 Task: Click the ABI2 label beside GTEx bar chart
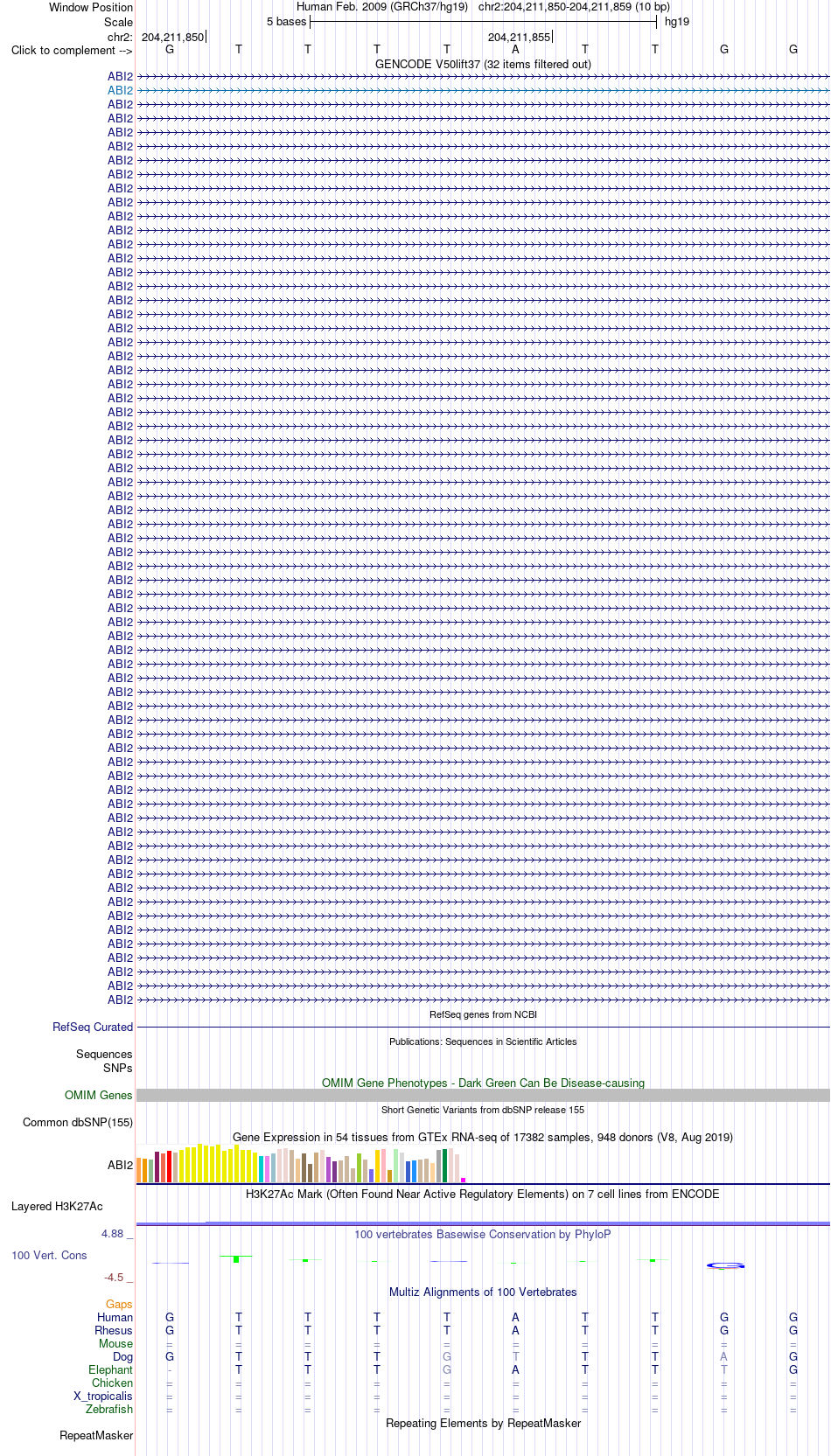(121, 1165)
